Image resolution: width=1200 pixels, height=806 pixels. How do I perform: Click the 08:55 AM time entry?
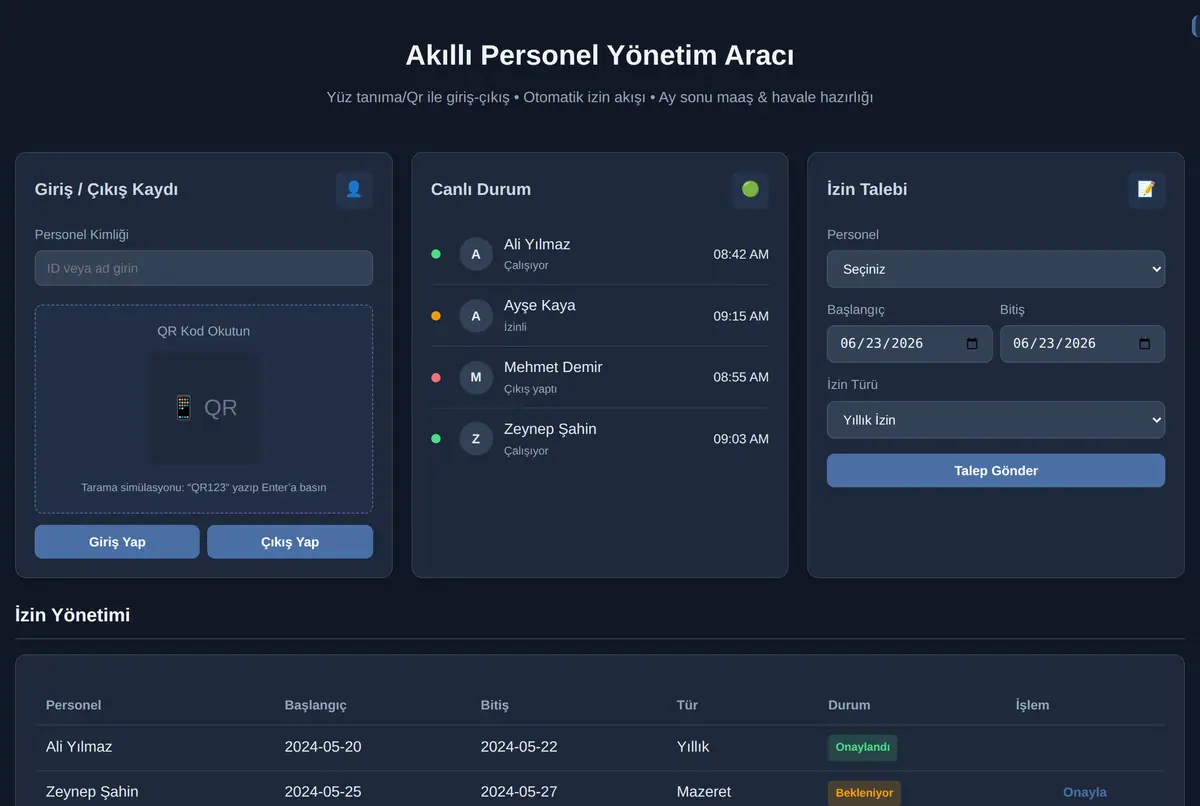click(741, 377)
